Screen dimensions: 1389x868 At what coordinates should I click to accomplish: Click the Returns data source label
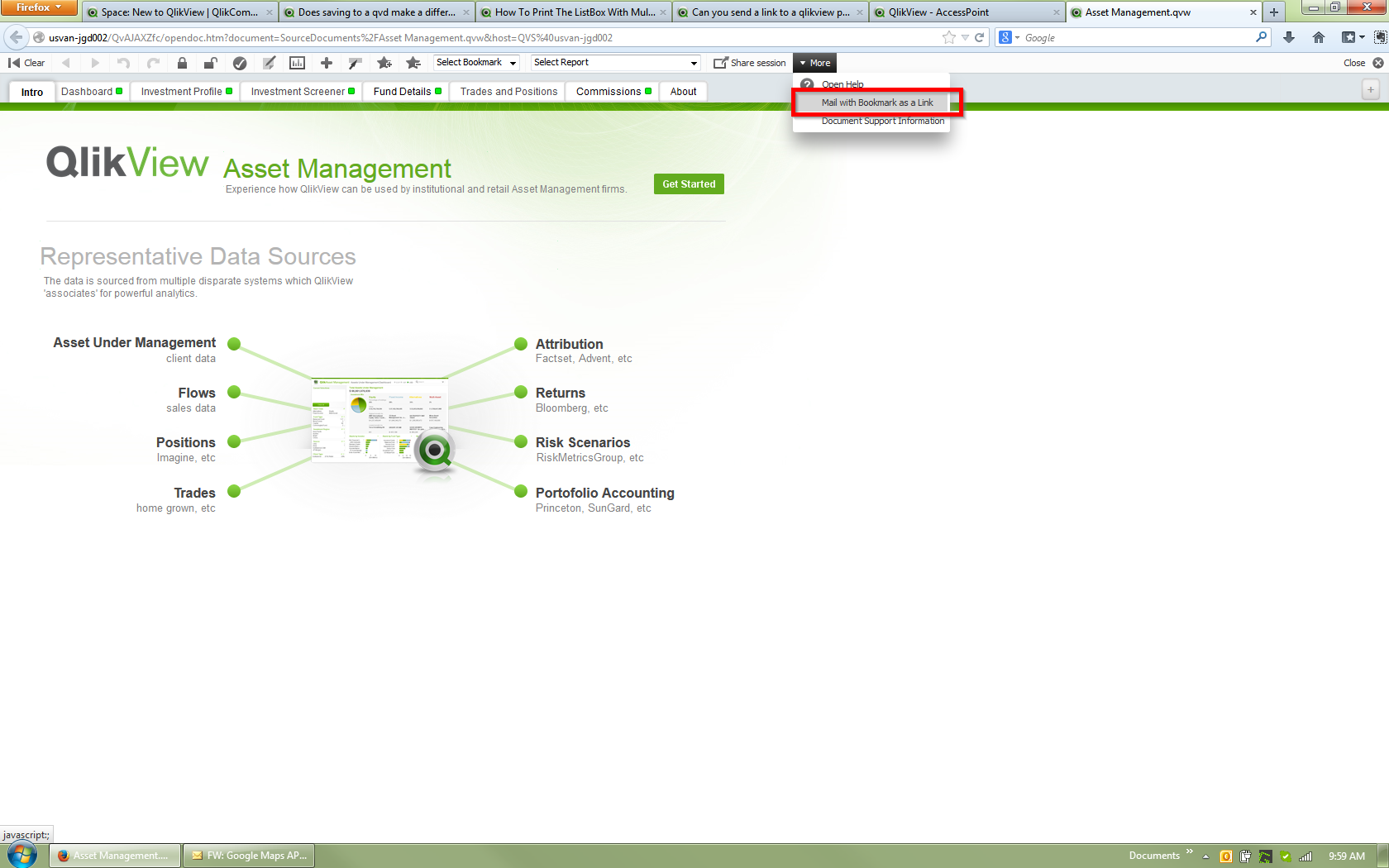point(561,393)
